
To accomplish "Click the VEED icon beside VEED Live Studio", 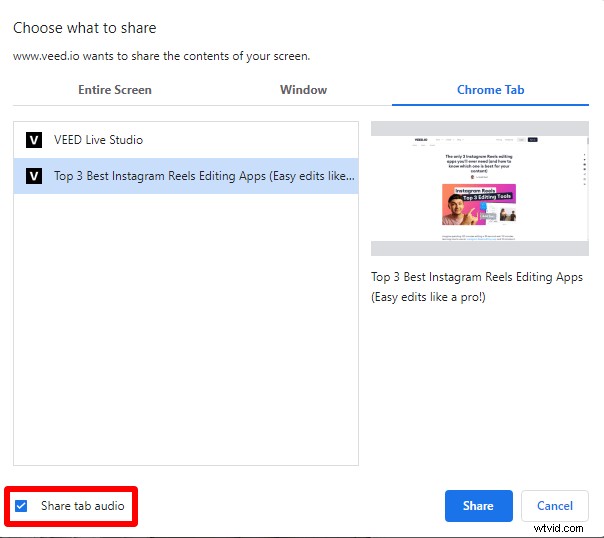I will tap(34, 140).
